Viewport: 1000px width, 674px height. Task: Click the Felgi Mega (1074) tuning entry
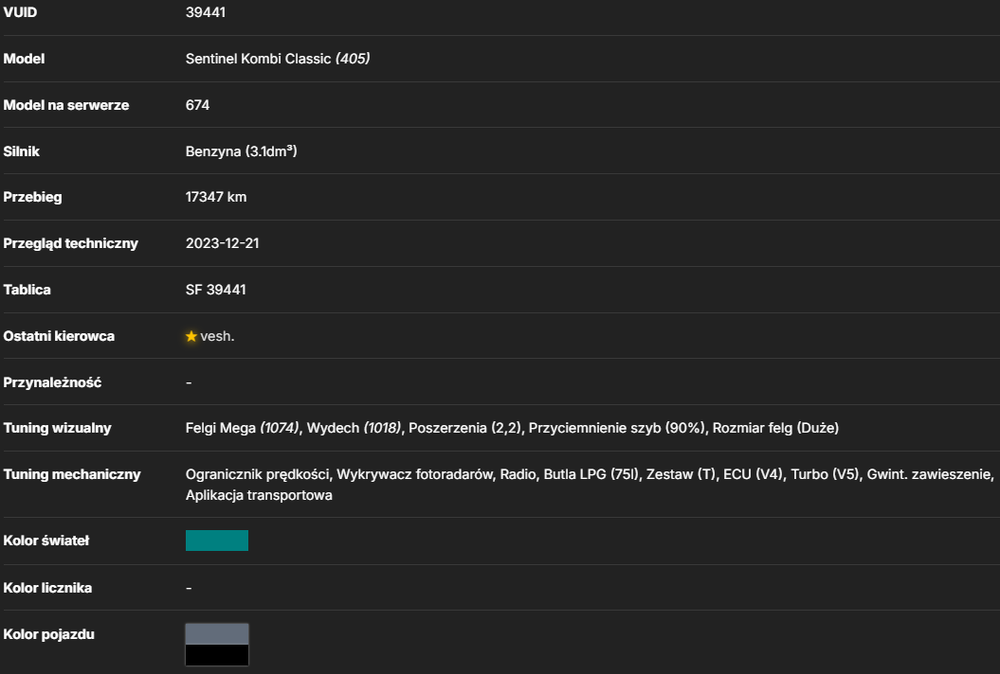(x=242, y=428)
